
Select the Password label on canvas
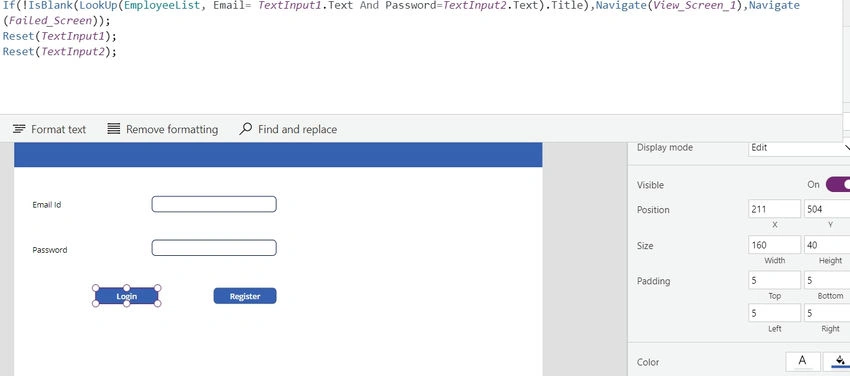point(50,250)
